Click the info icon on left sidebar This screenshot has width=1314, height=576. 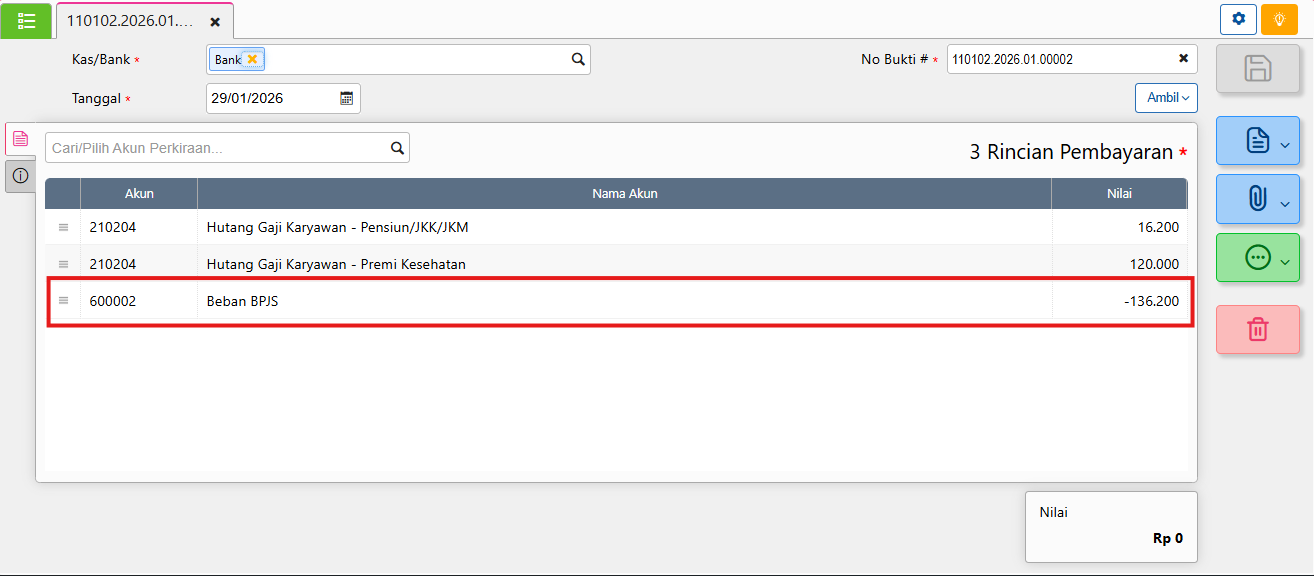point(20,176)
